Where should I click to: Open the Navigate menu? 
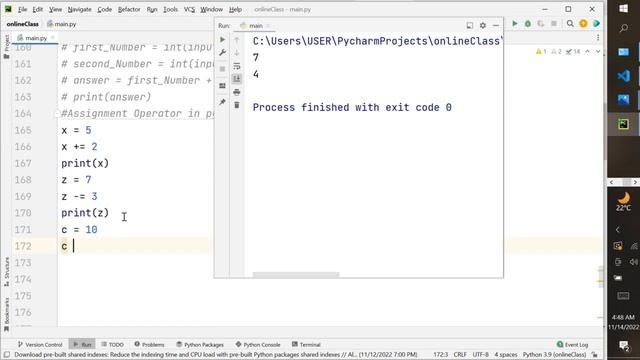pos(80,9)
